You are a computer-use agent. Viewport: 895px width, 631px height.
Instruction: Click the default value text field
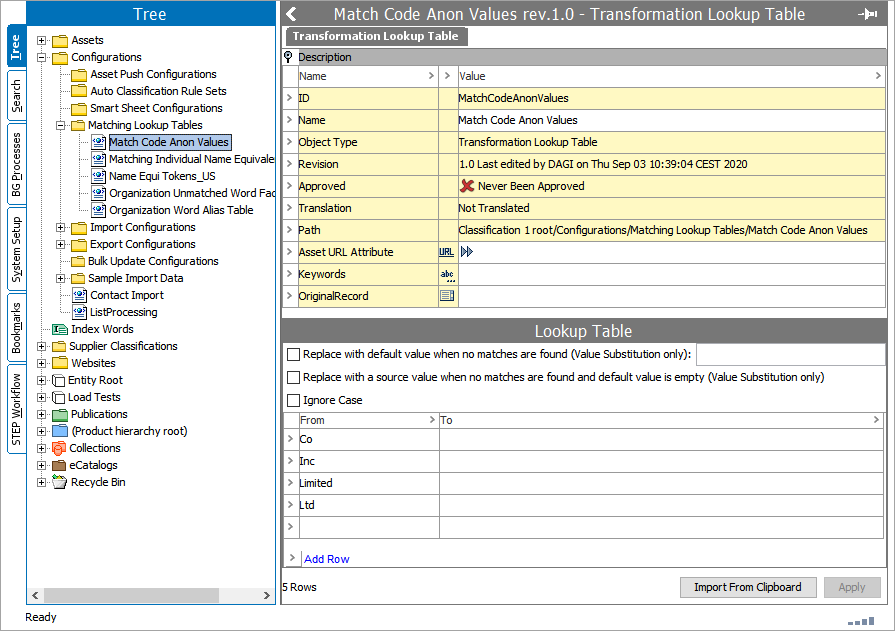[789, 354]
